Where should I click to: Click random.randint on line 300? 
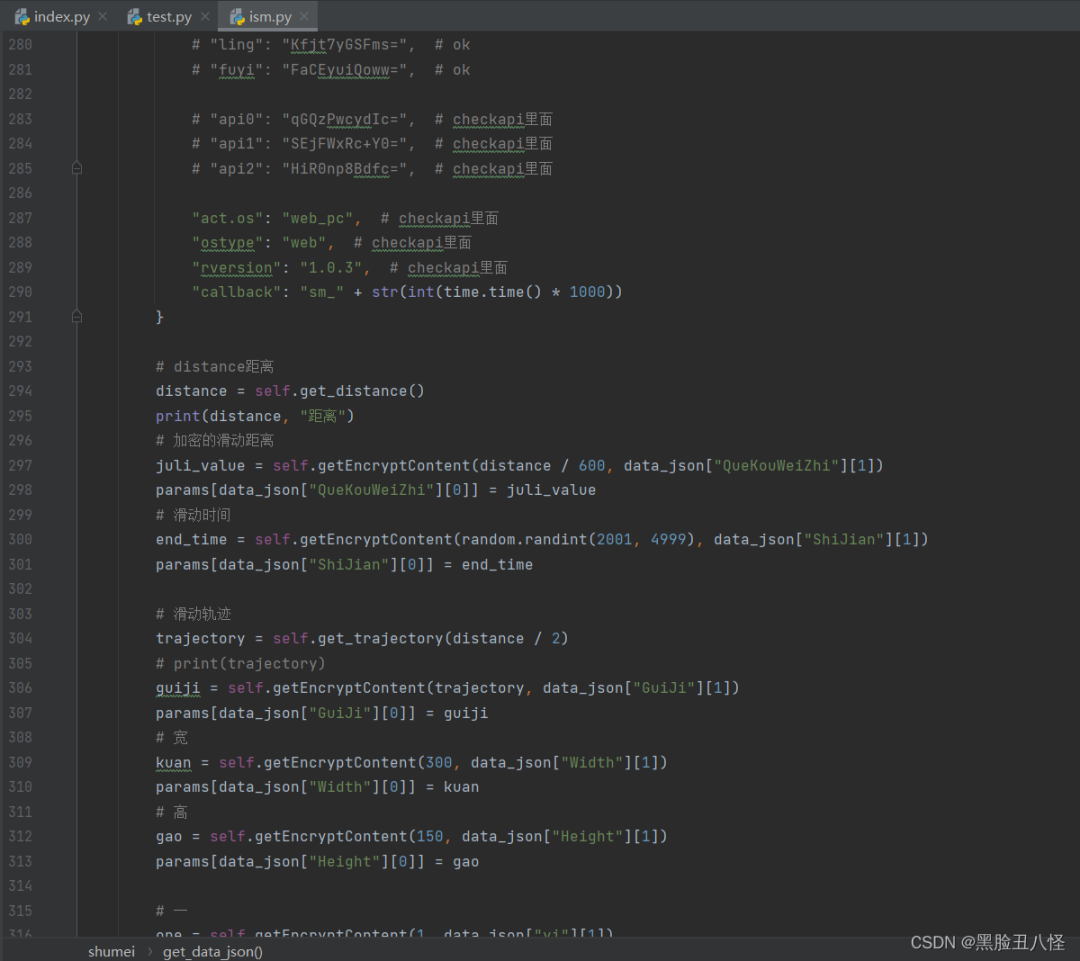coord(524,539)
